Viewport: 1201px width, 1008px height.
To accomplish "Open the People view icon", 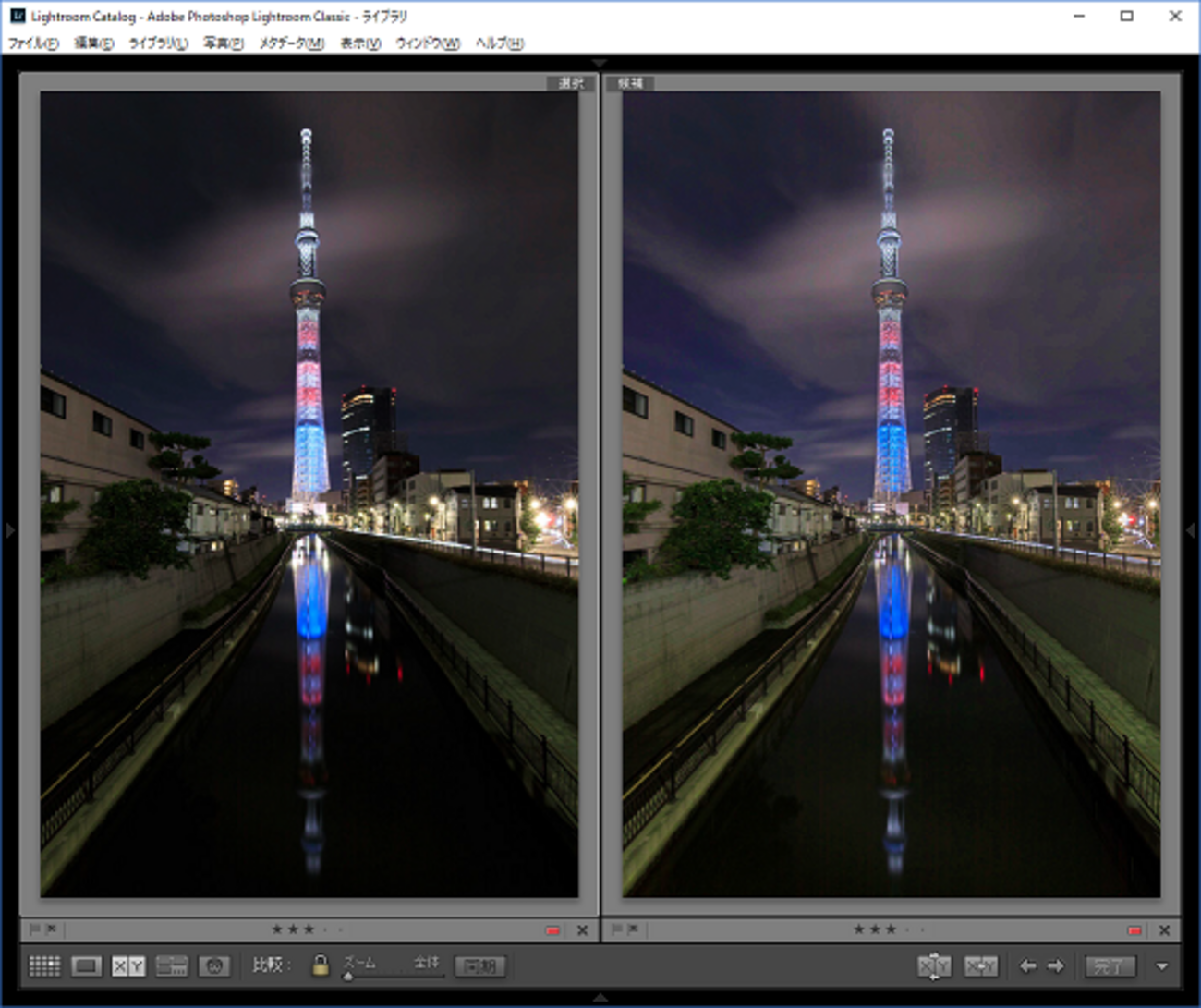I will [214, 966].
